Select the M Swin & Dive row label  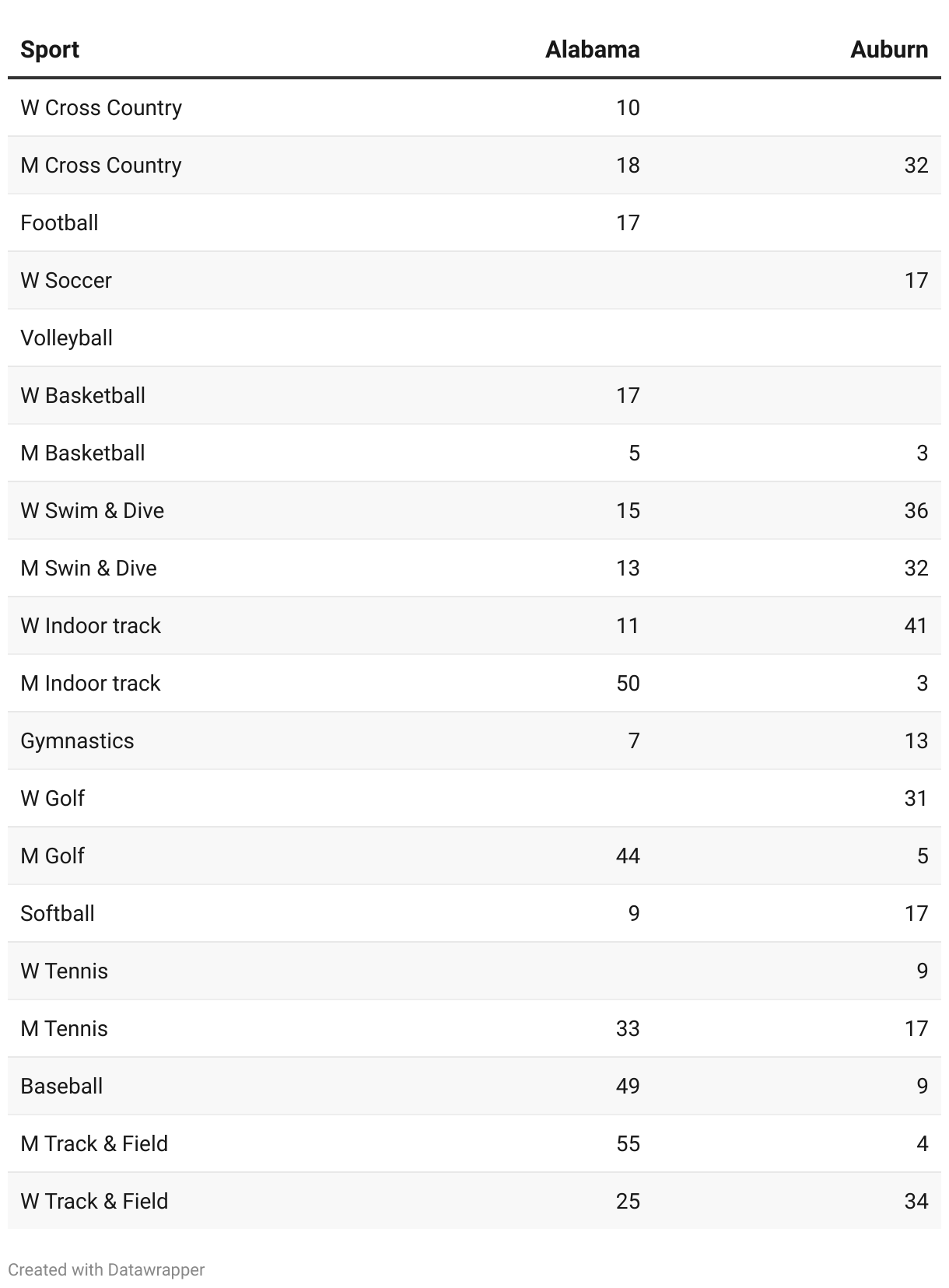(x=89, y=568)
